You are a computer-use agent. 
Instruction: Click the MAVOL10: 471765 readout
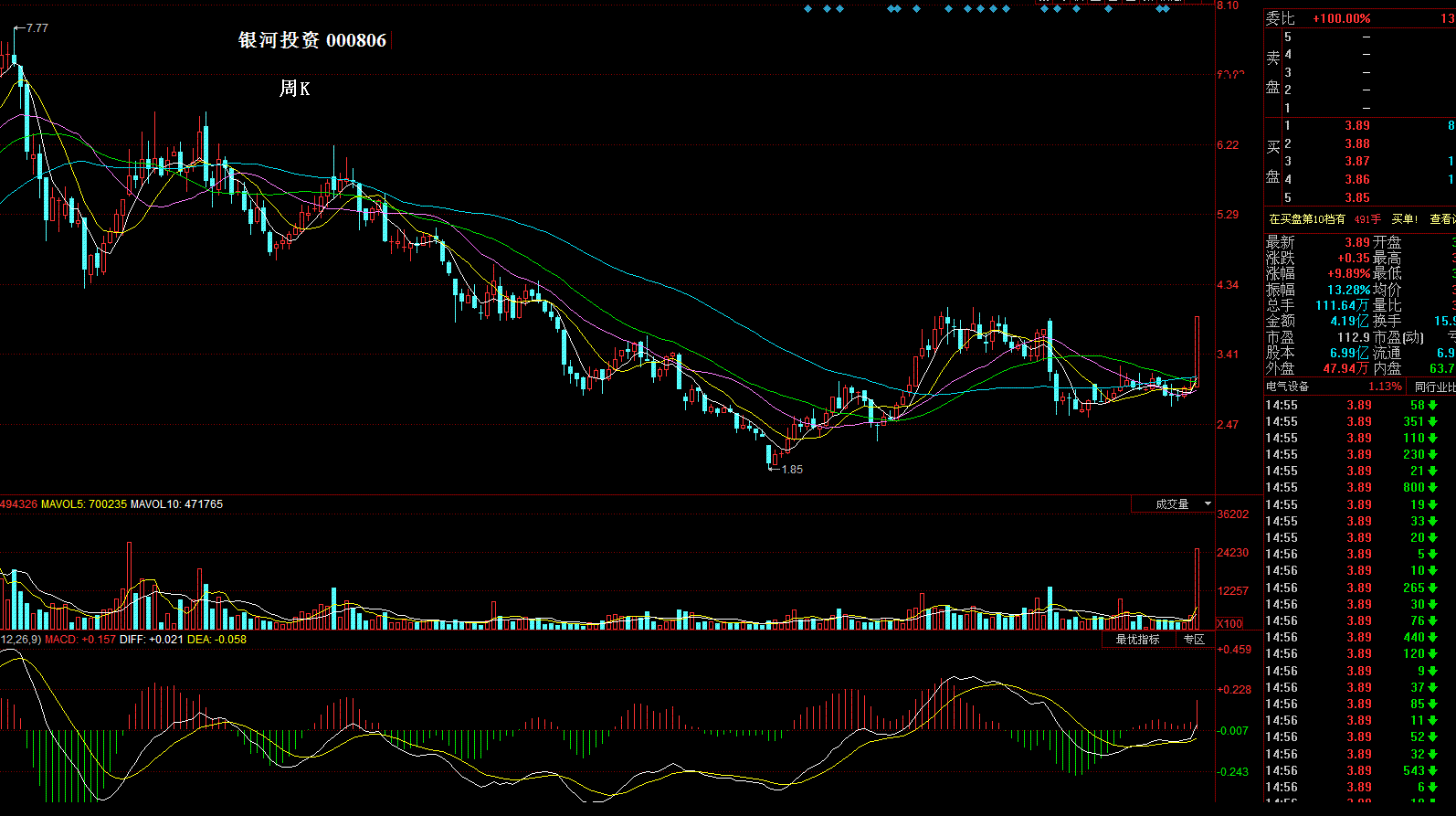point(176,504)
